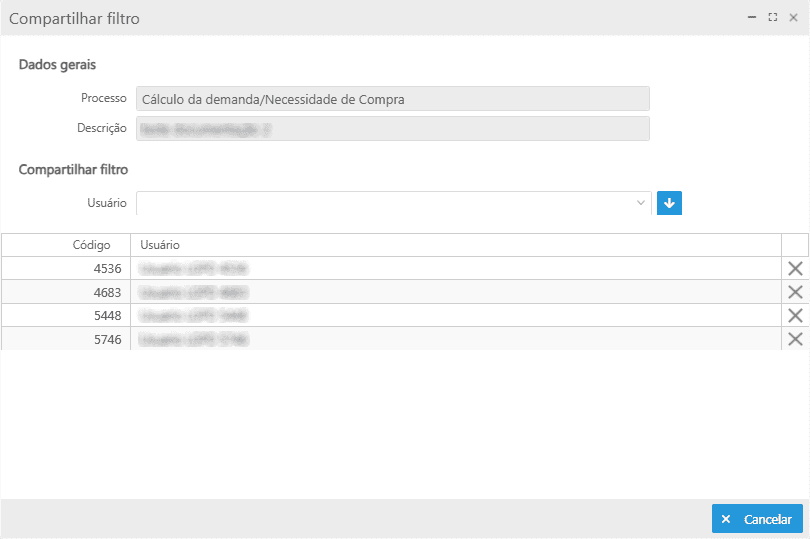This screenshot has width=810, height=539.
Task: Delete the share row for code 5746
Action: (x=795, y=339)
